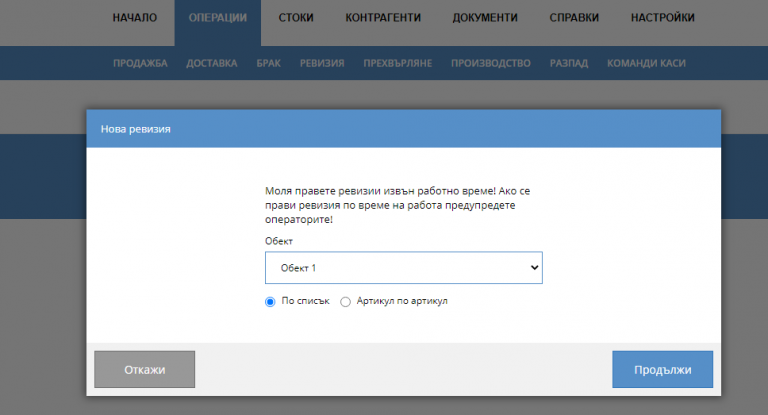768x415 pixels.
Task: Open РЕВИЗИЯ in the submenu
Action: click(x=322, y=63)
